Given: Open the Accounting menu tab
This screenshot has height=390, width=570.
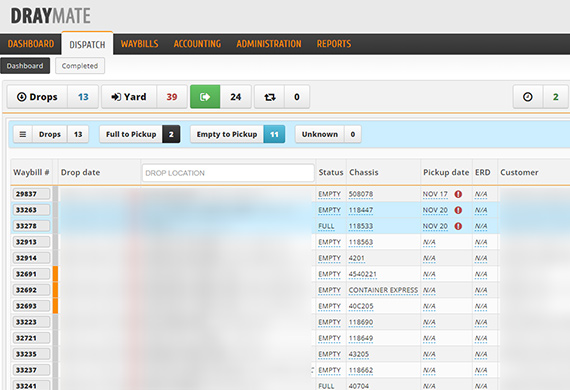Looking at the screenshot, I should (197, 44).
